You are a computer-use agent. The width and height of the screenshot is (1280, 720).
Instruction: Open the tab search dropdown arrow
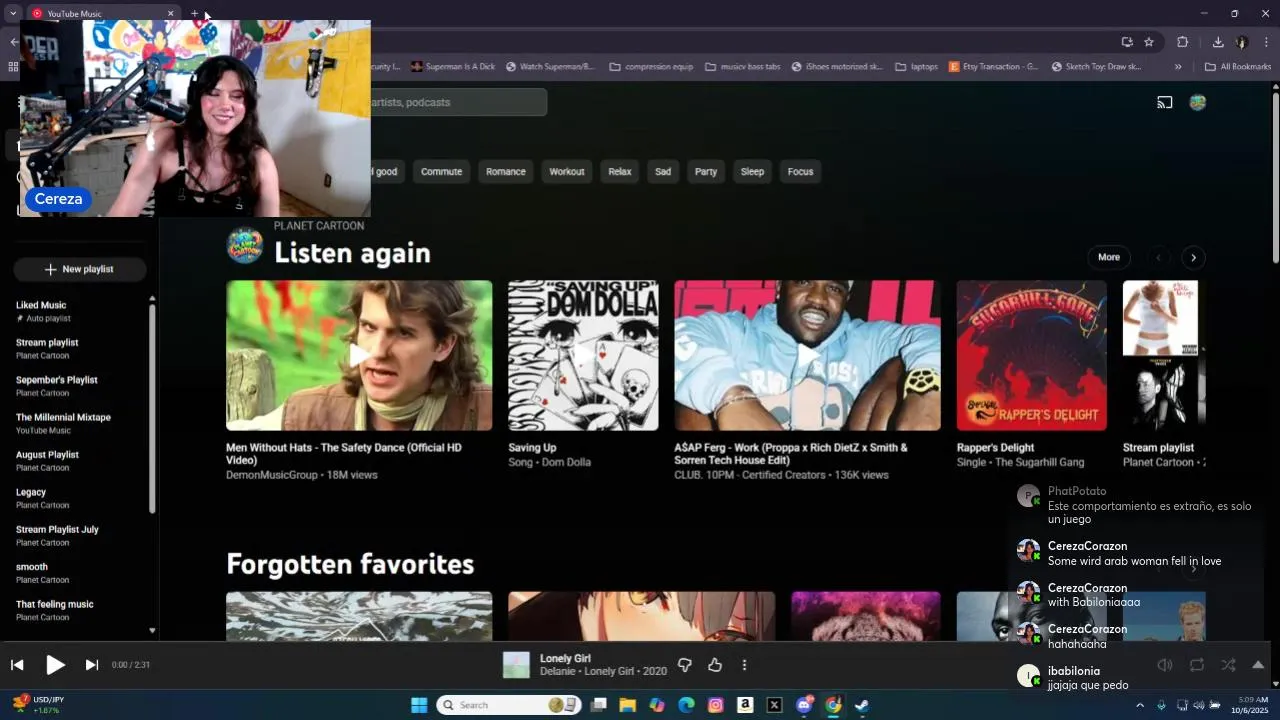point(13,13)
